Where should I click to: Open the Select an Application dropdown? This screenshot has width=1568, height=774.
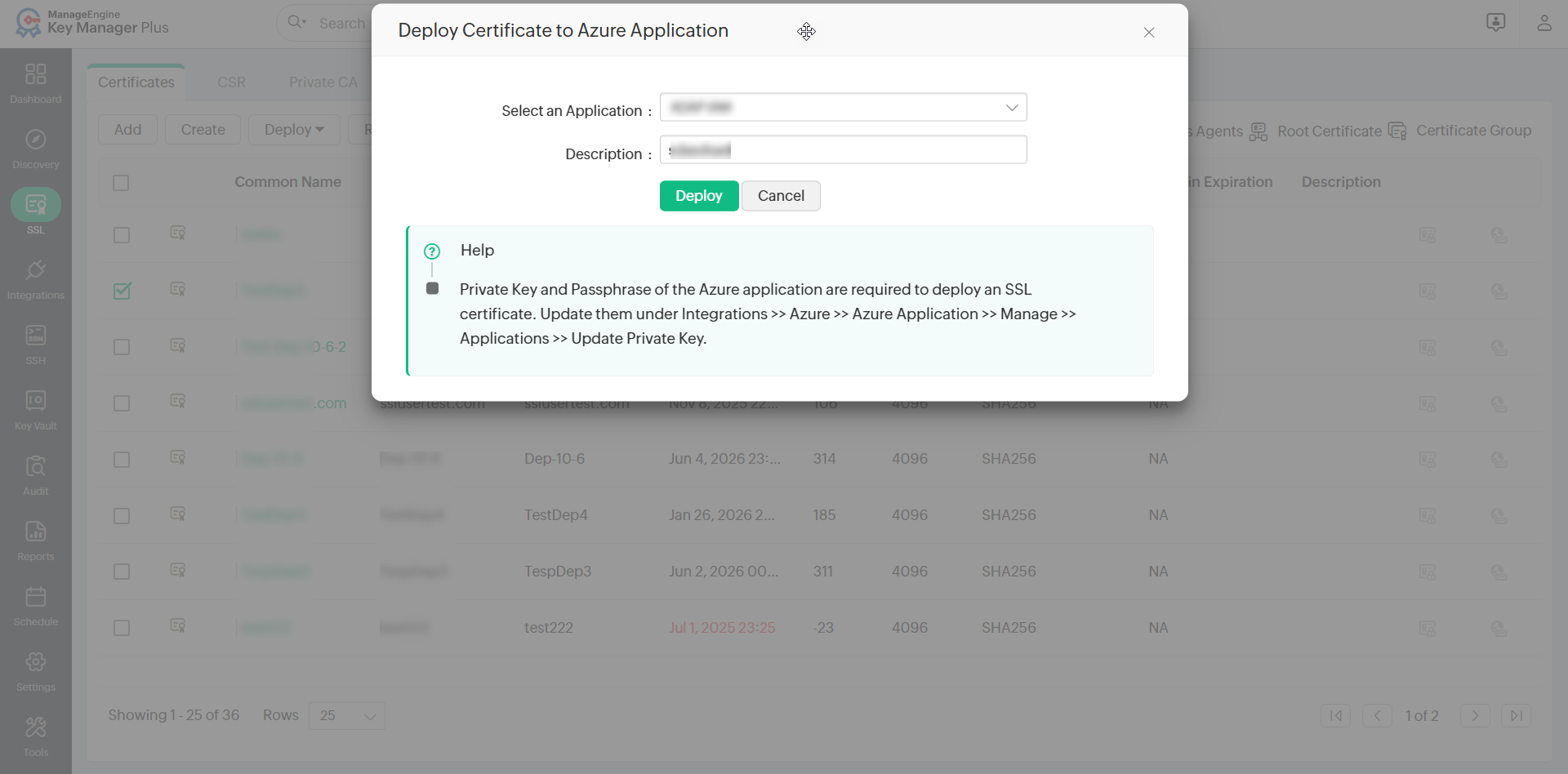point(843,107)
